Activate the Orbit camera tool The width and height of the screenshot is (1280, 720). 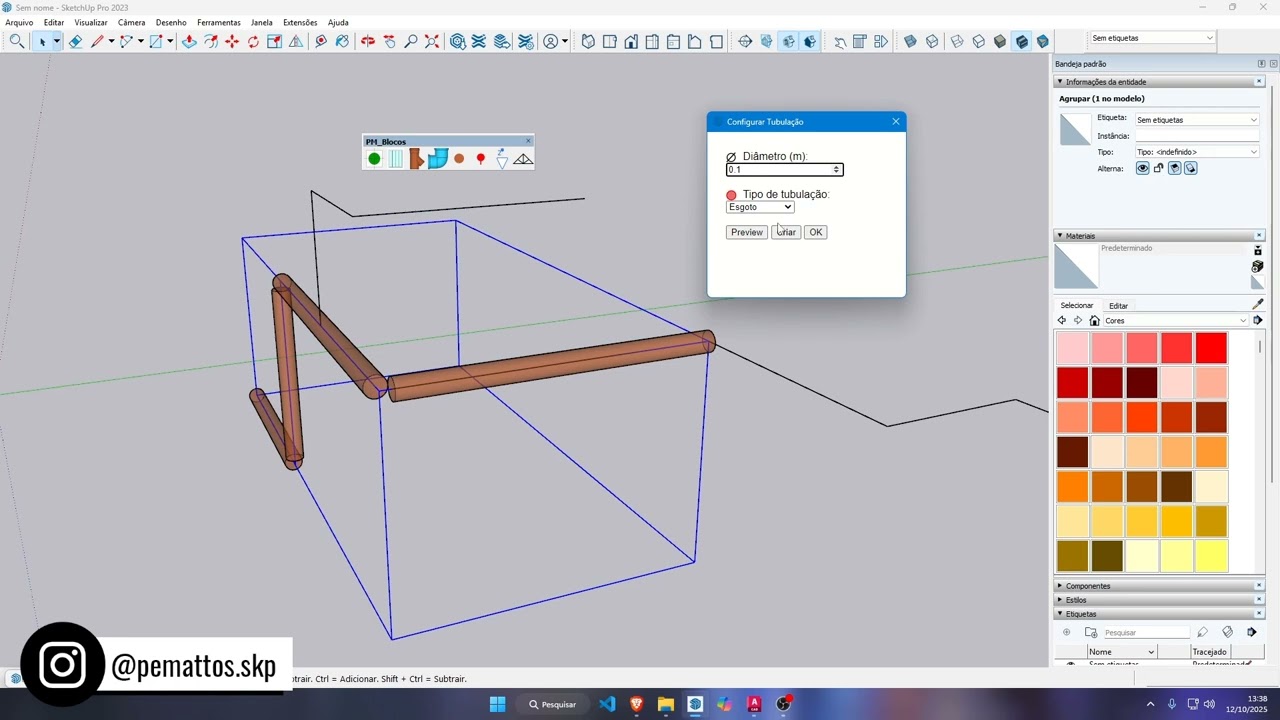click(x=367, y=41)
